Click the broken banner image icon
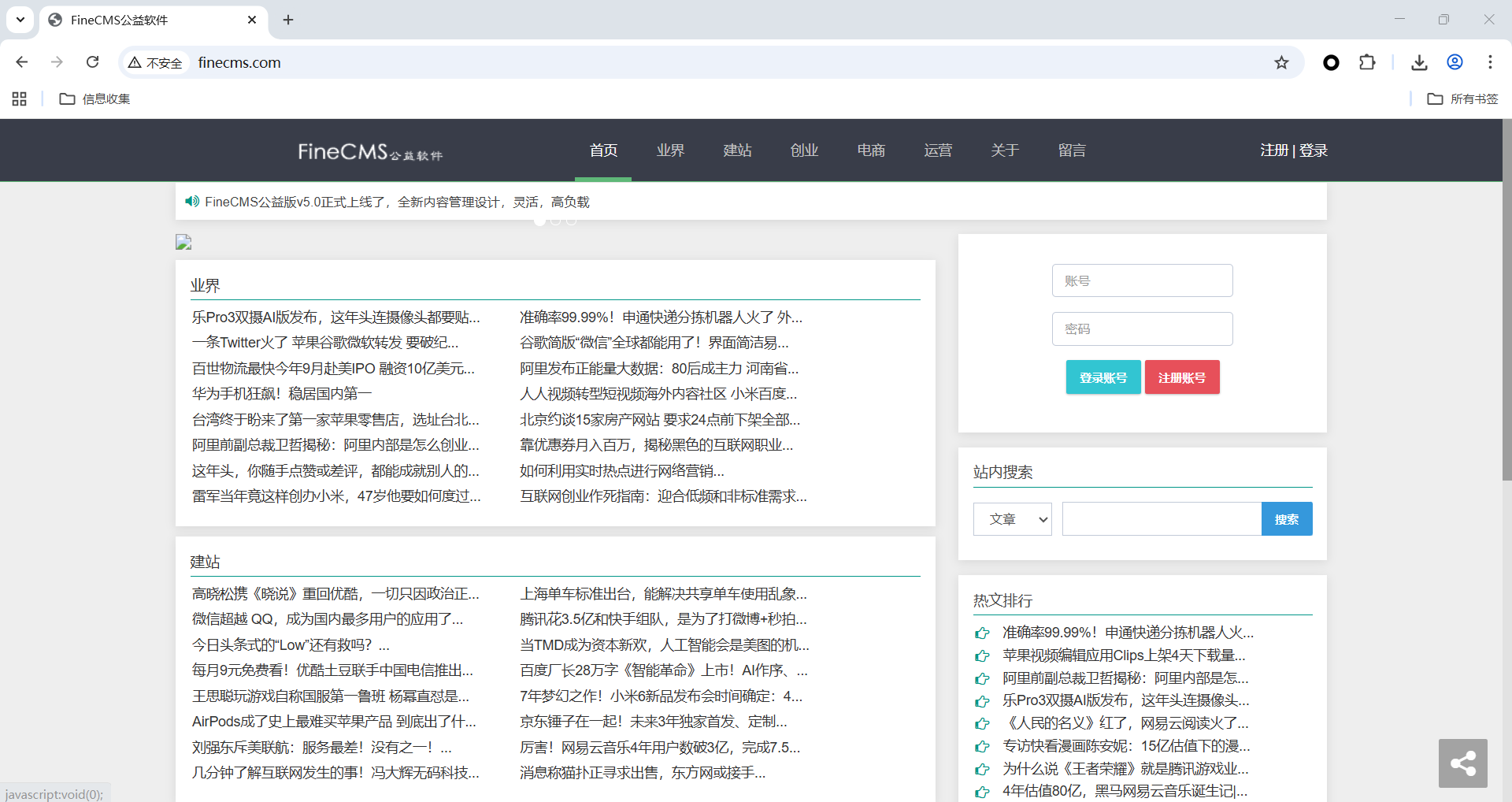 click(x=183, y=242)
